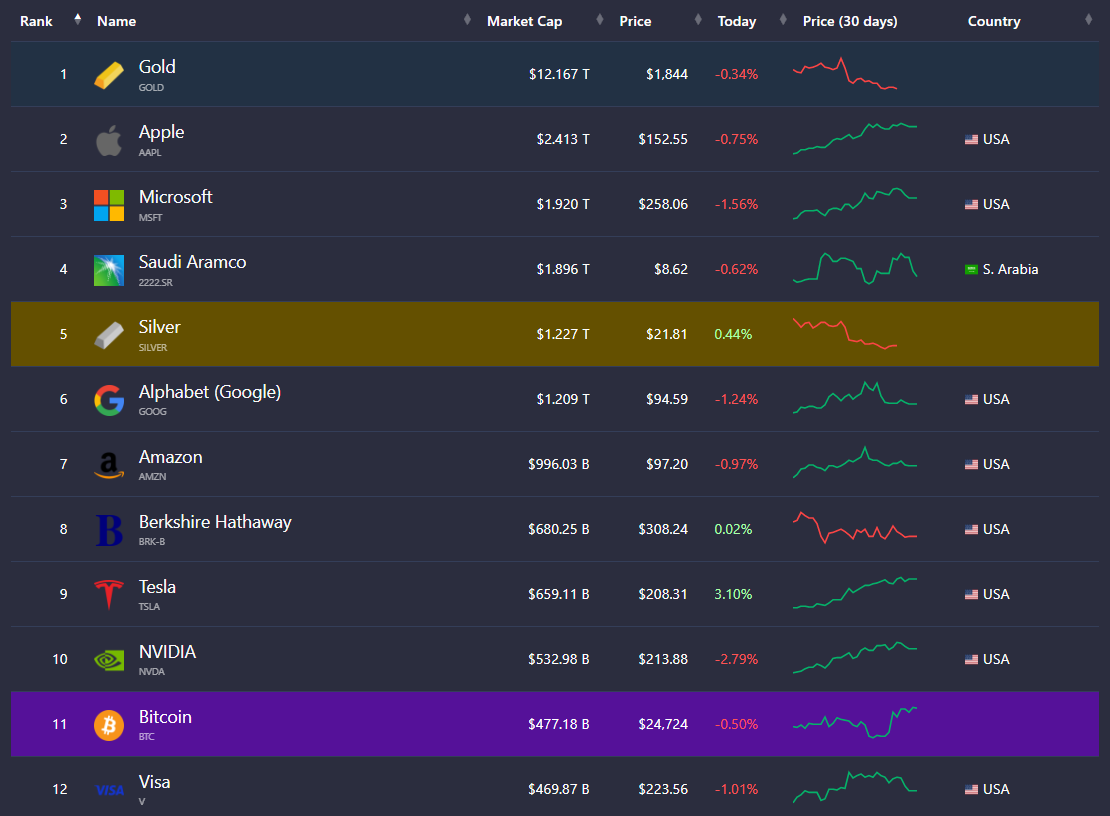The width and height of the screenshot is (1110, 816).
Task: Click Bitcoin price $24,724
Action: coord(663,724)
